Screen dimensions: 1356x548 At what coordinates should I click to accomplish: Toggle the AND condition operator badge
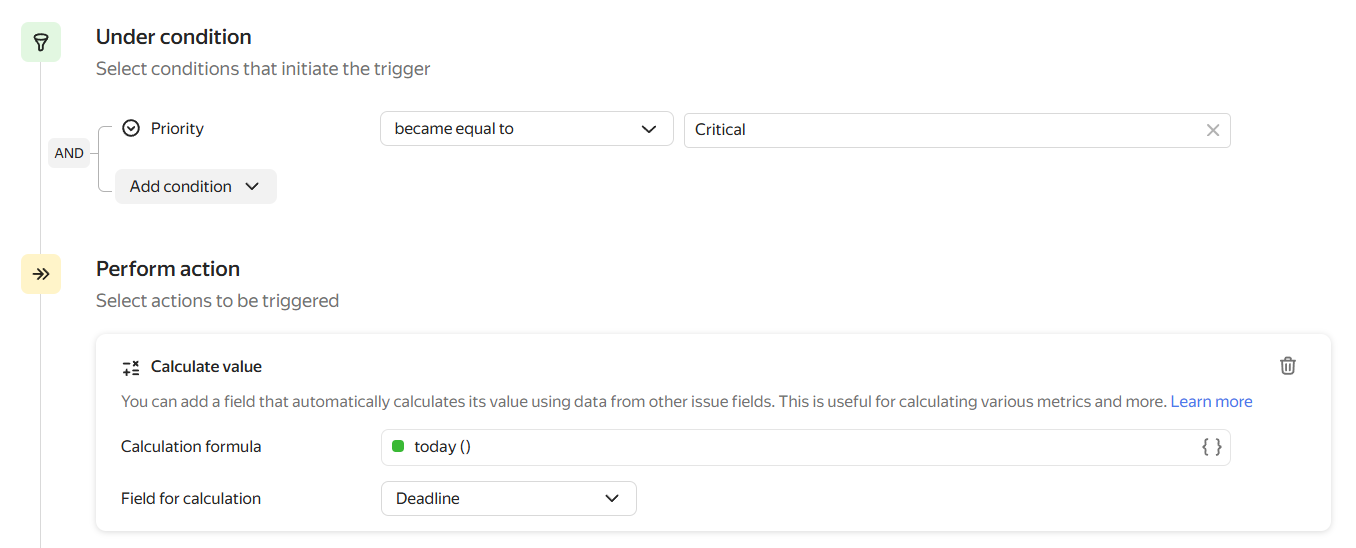pos(69,153)
